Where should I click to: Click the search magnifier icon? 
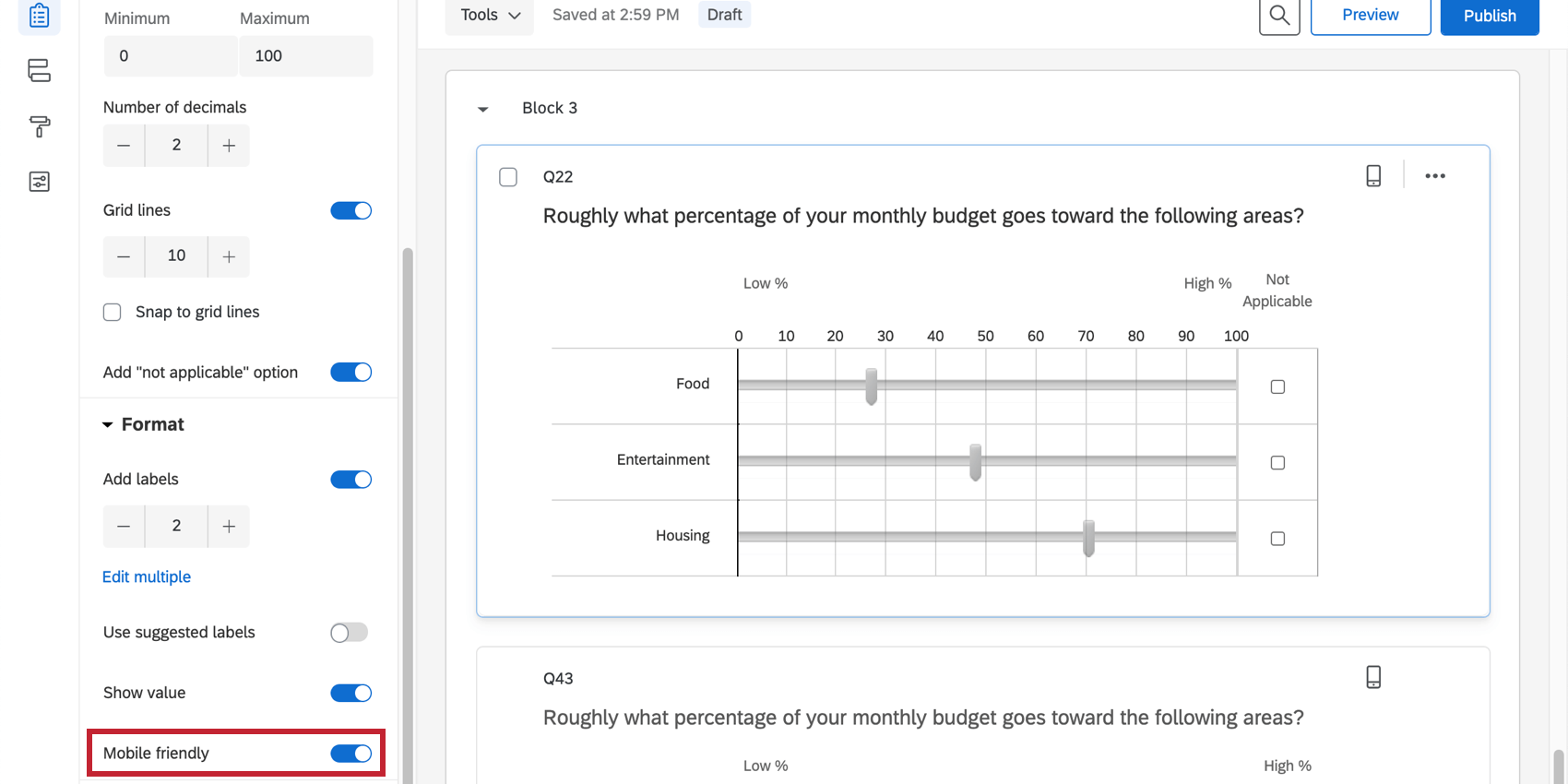(x=1279, y=16)
